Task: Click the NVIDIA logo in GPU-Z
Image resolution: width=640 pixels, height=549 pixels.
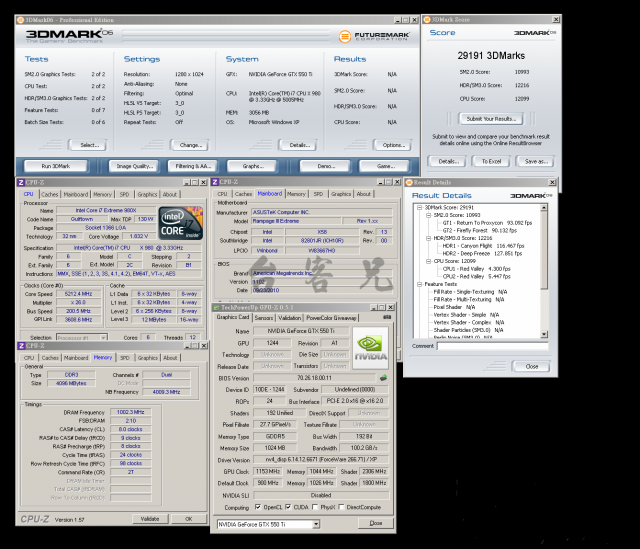Action: tap(370, 348)
